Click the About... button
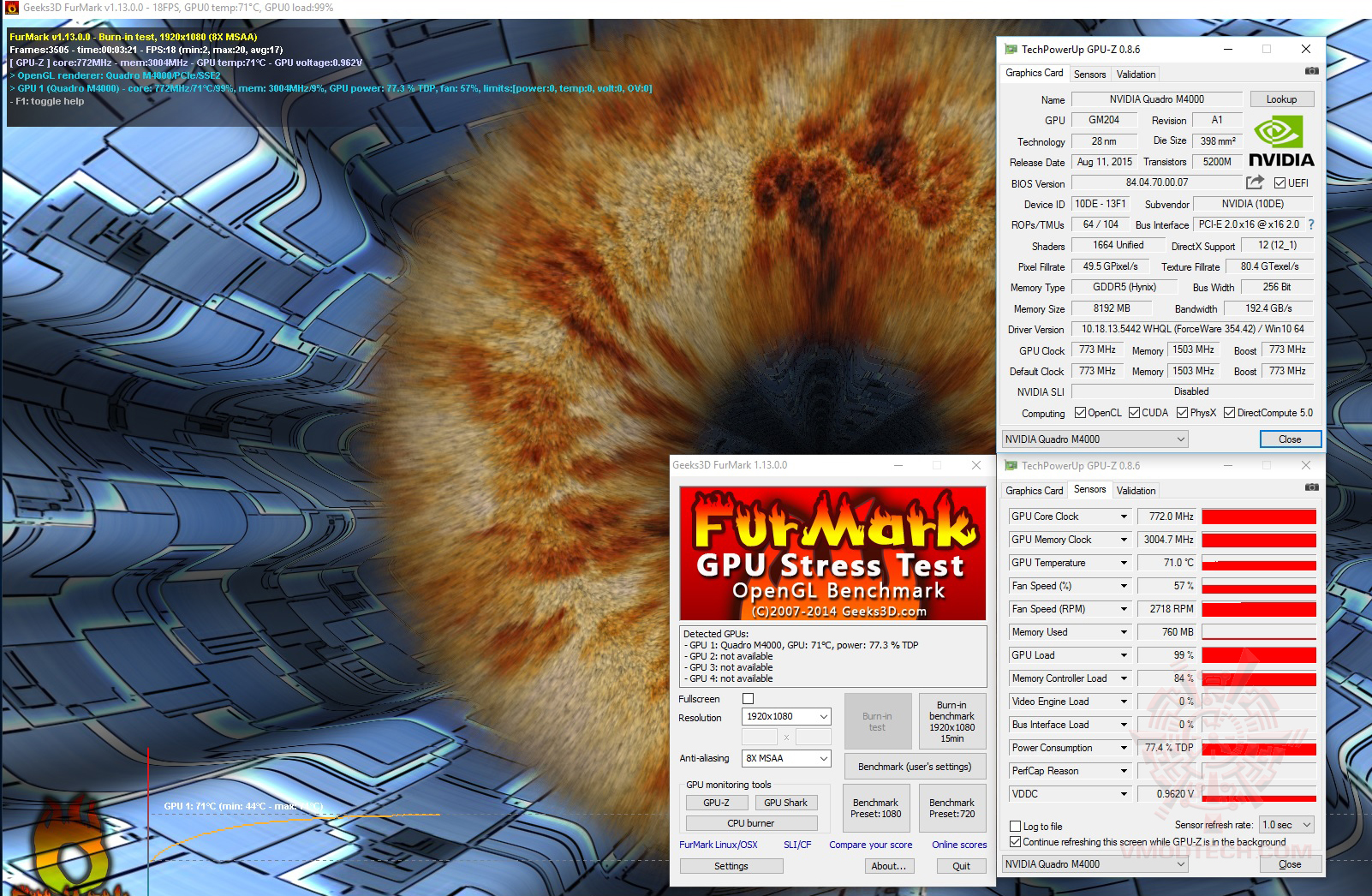Image resolution: width=1372 pixels, height=896 pixels. point(888,866)
